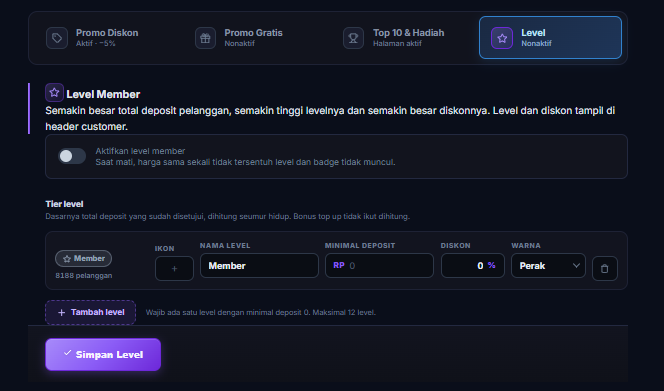Click the star icon in Level tab
Viewport: 664px width, 391px height.
(x=502, y=38)
